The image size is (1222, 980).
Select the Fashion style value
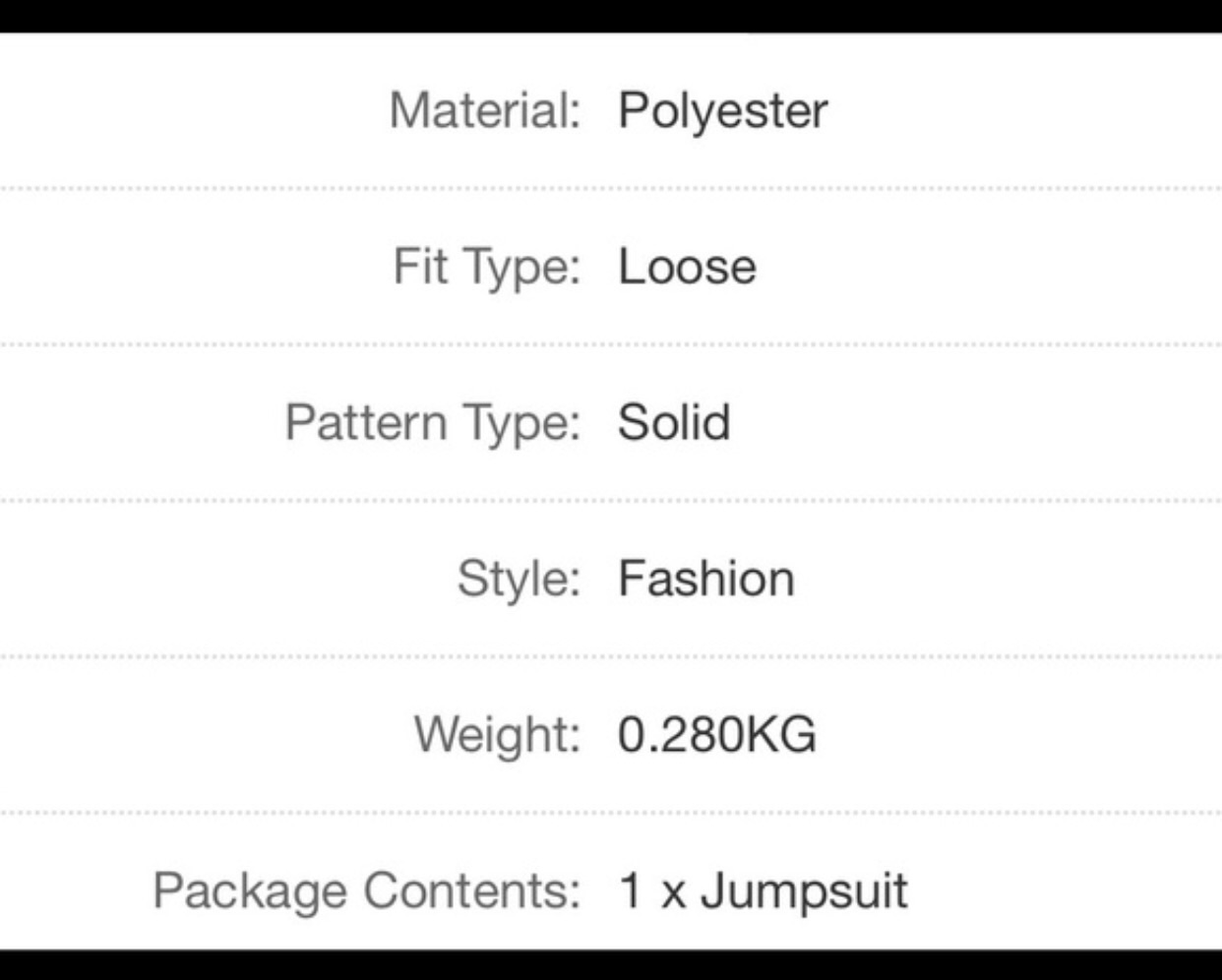pos(705,579)
